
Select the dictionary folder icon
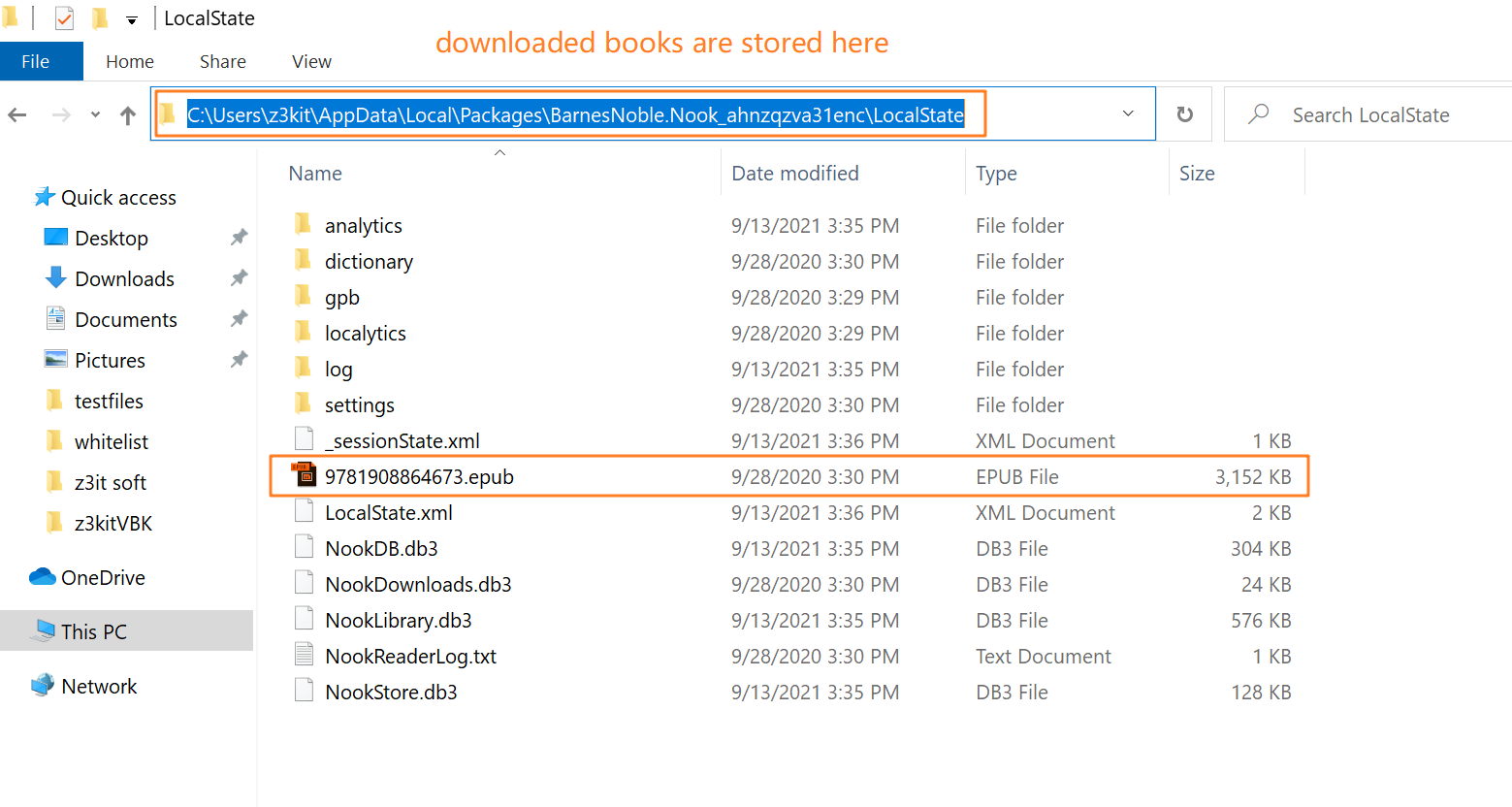click(303, 261)
